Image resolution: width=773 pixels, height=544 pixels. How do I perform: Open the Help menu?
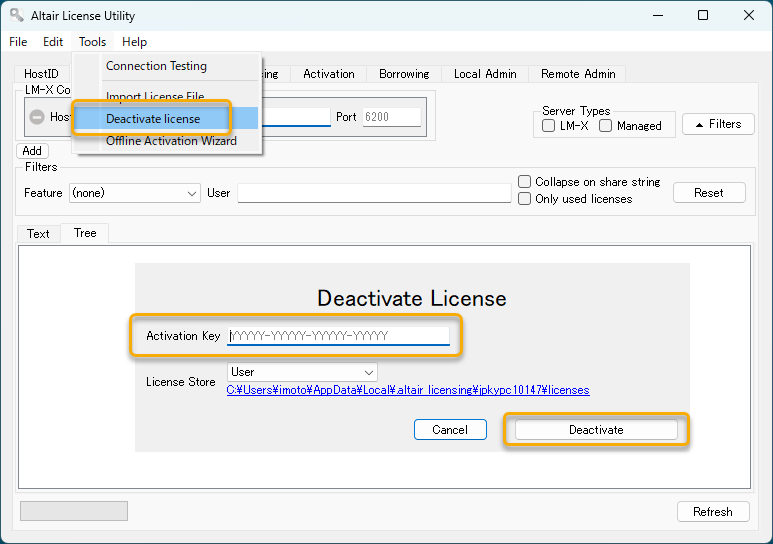135,42
